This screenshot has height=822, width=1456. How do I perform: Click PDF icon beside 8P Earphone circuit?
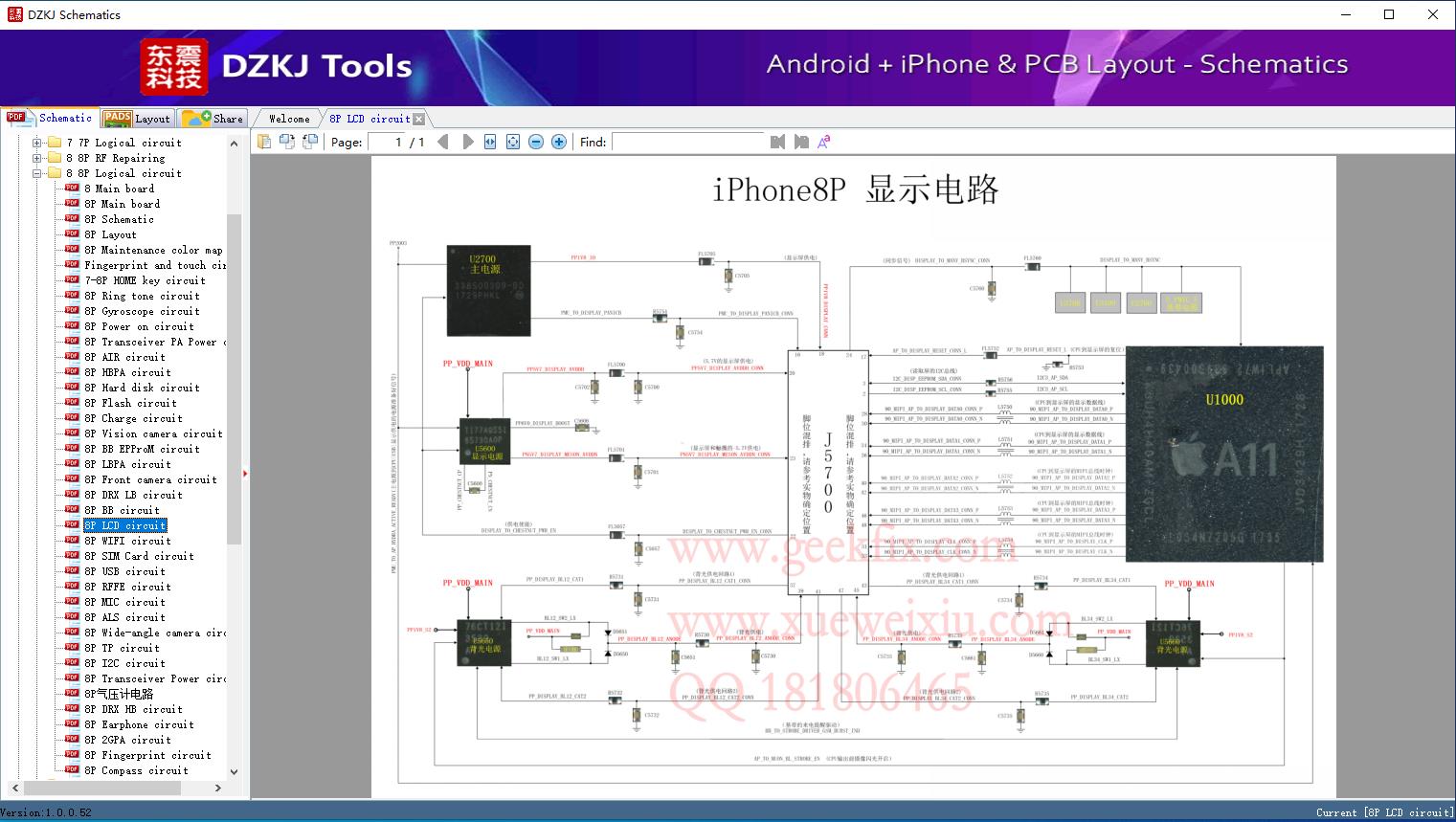72,724
